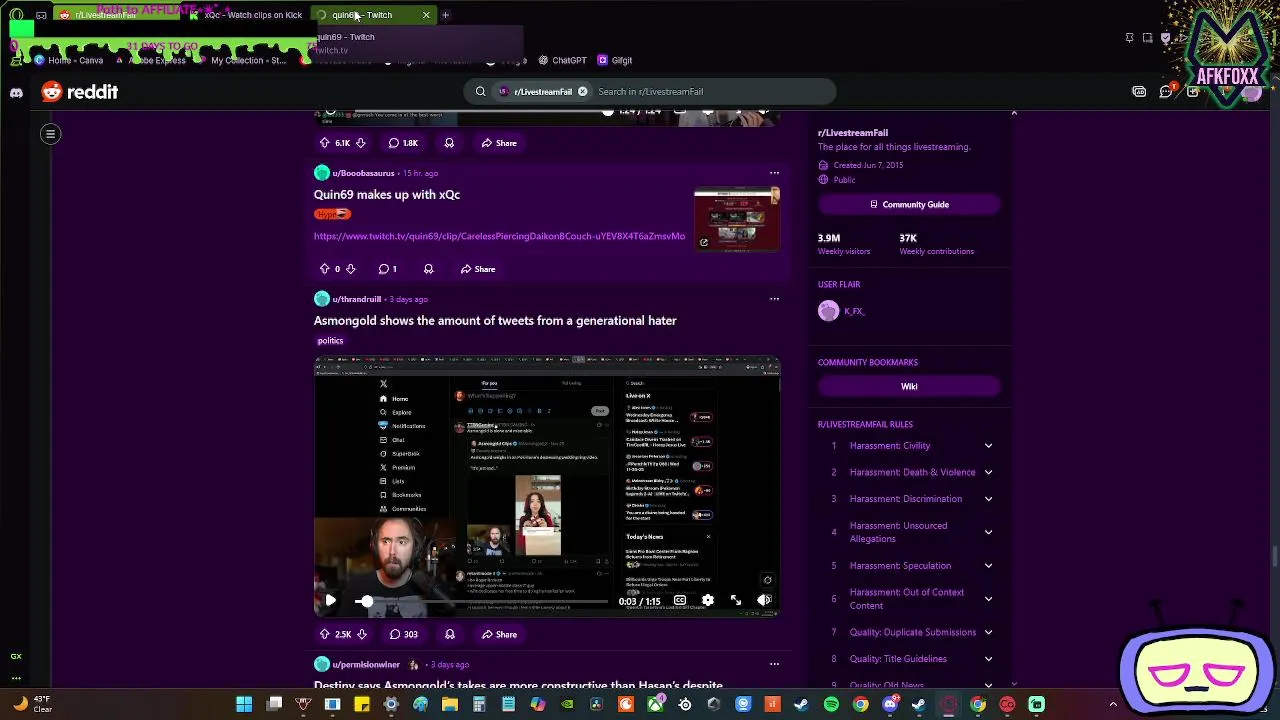The height and width of the screenshot is (720, 1280).
Task: Play the Asmongold video
Action: [x=330, y=601]
